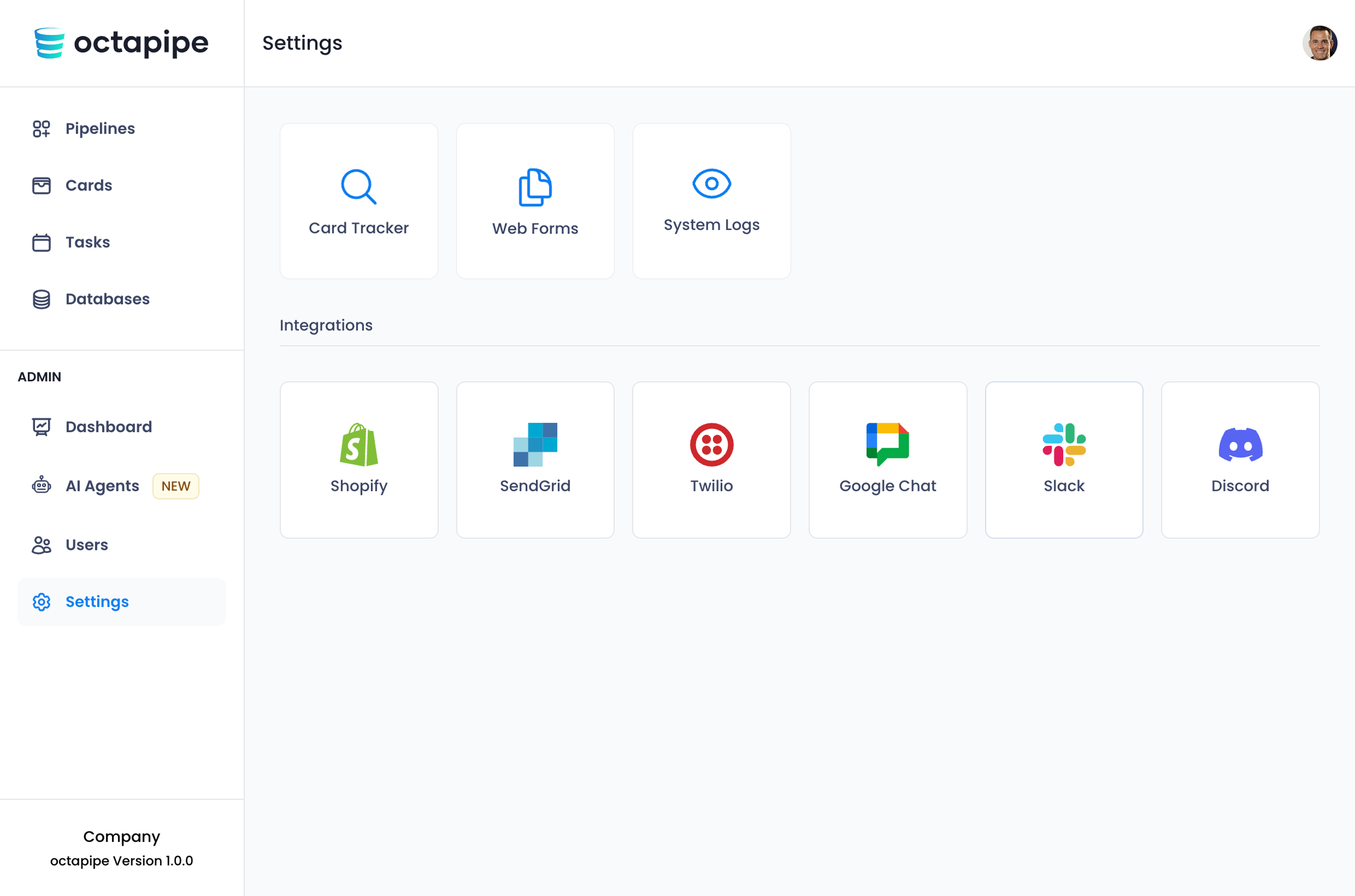Click the Settings gear icon
Viewport: 1355px width, 896px height.
(41, 602)
